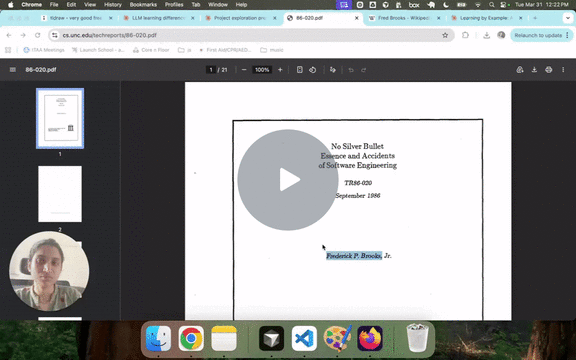This screenshot has width=576, height=360.
Task: Close the 86-020.pdf tab
Action: (x=356, y=18)
